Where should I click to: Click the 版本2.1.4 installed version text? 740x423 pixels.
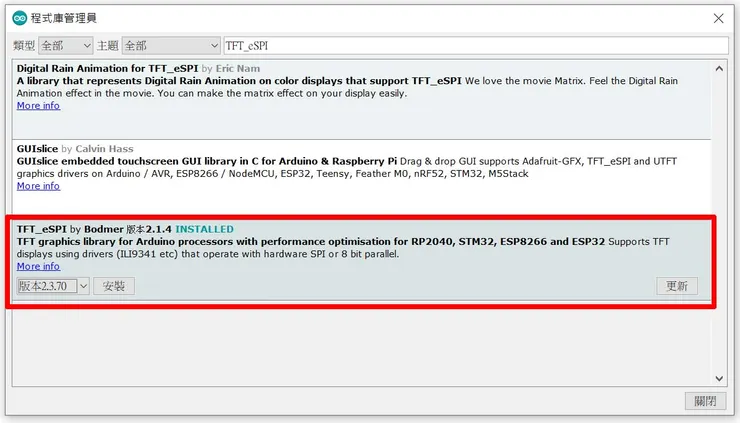coord(149,229)
